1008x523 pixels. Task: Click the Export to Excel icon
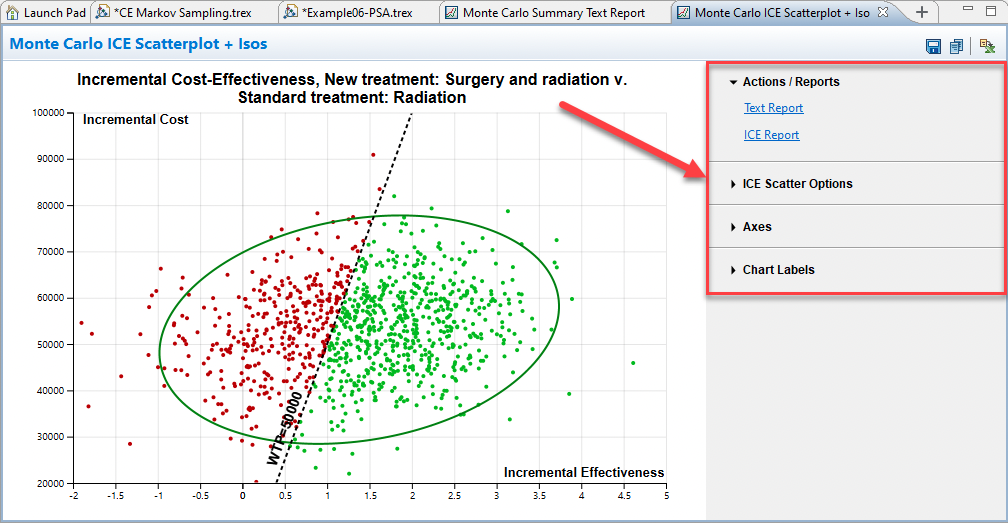pos(986,46)
